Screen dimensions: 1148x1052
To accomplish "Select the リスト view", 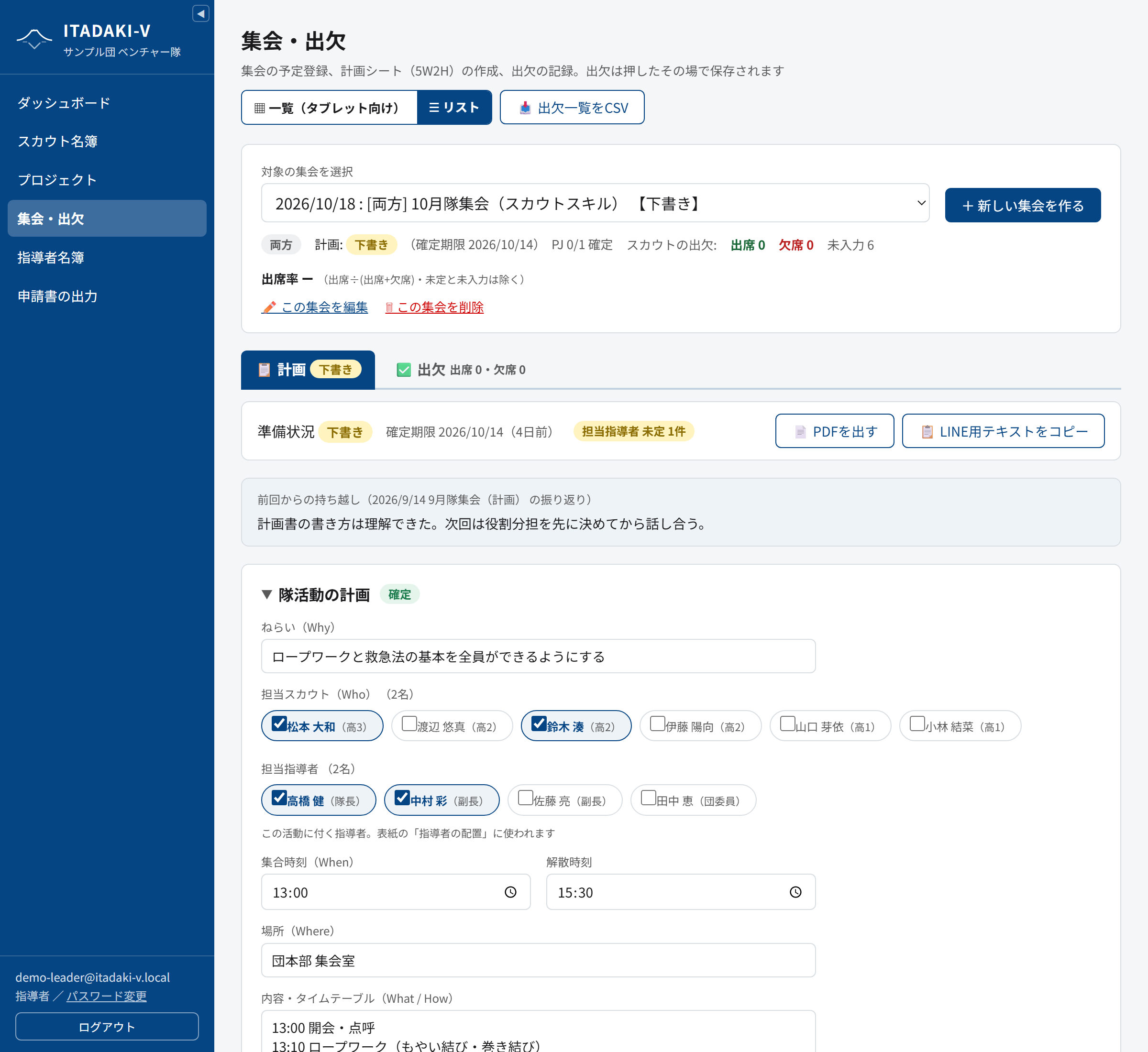I will pos(454,108).
